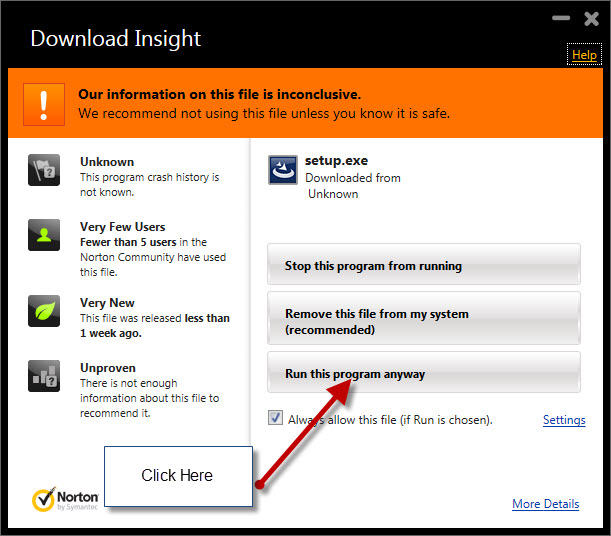611x536 pixels.
Task: Click the setup.exe installer file icon
Action: [283, 170]
